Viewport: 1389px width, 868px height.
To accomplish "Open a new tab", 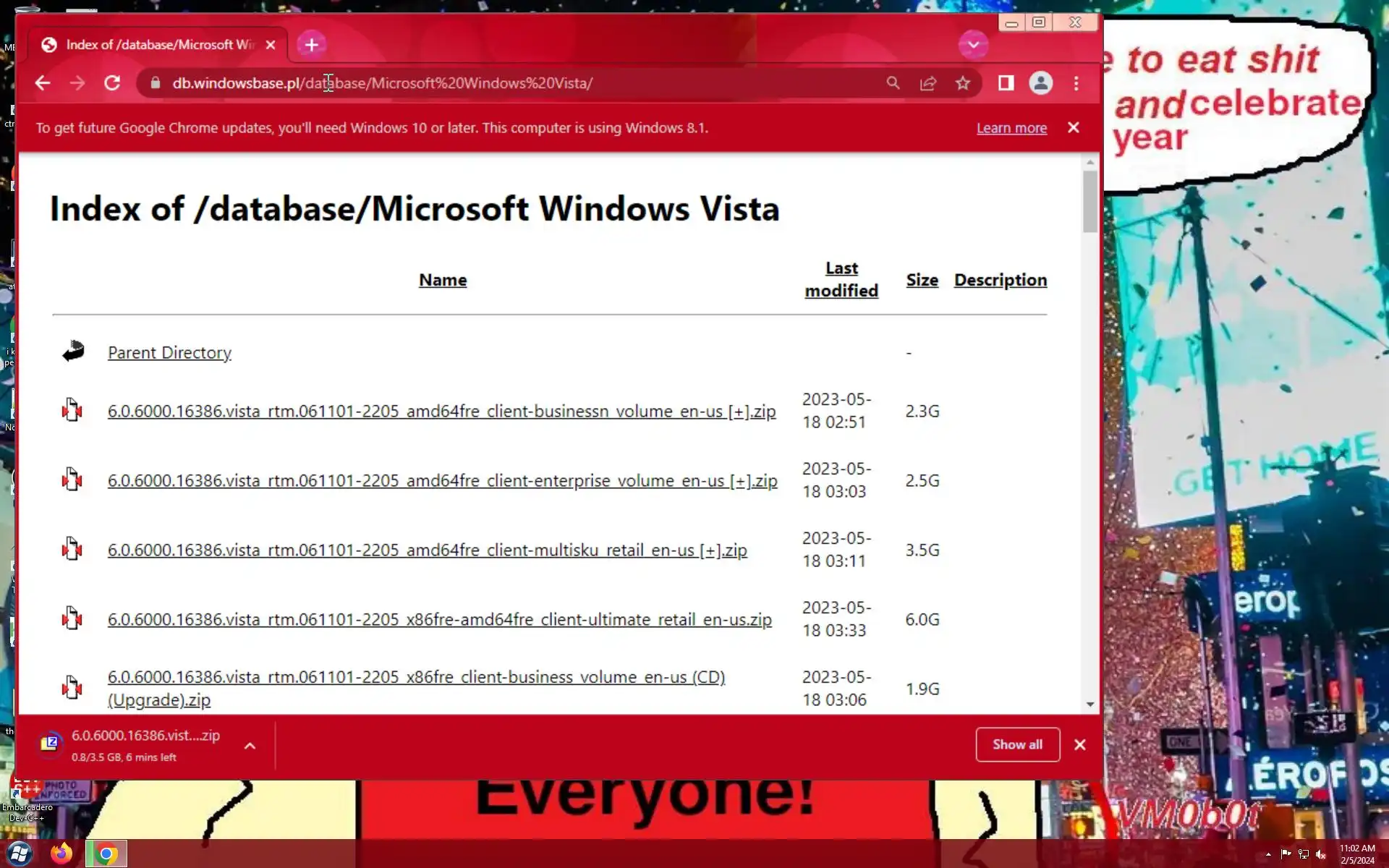I will pos(311,45).
